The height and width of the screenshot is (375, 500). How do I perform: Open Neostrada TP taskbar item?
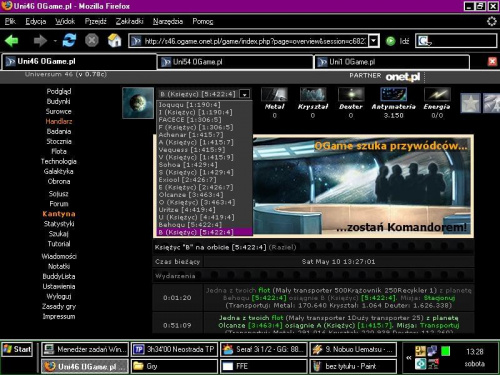coord(174,349)
